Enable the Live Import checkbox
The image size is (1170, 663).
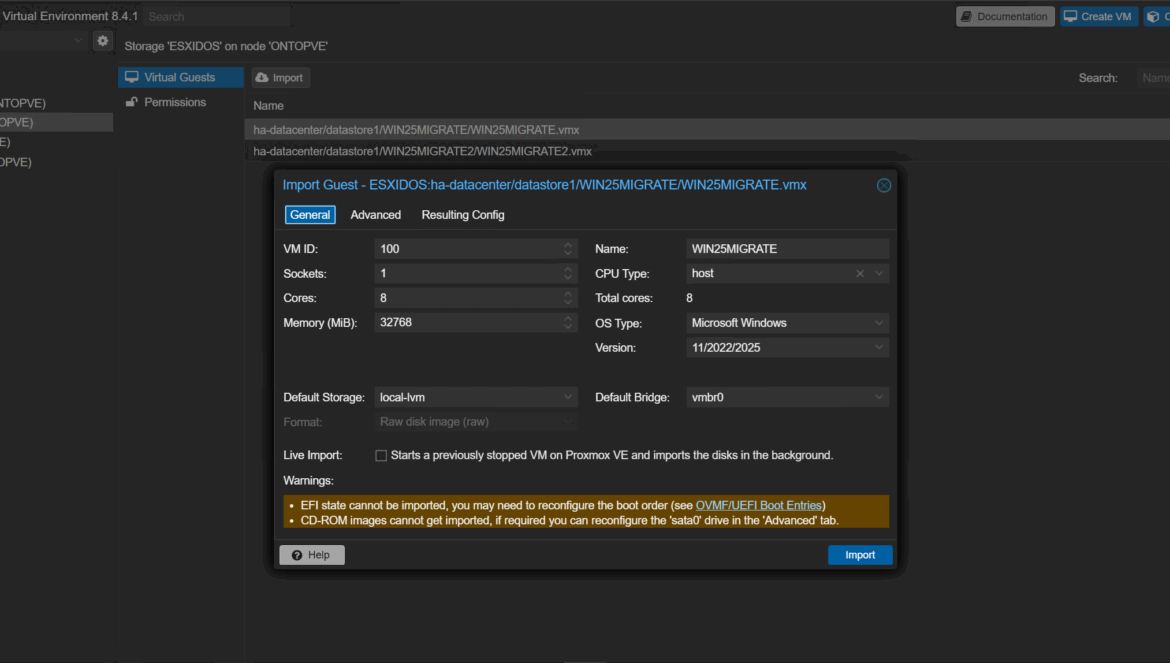[381, 456]
